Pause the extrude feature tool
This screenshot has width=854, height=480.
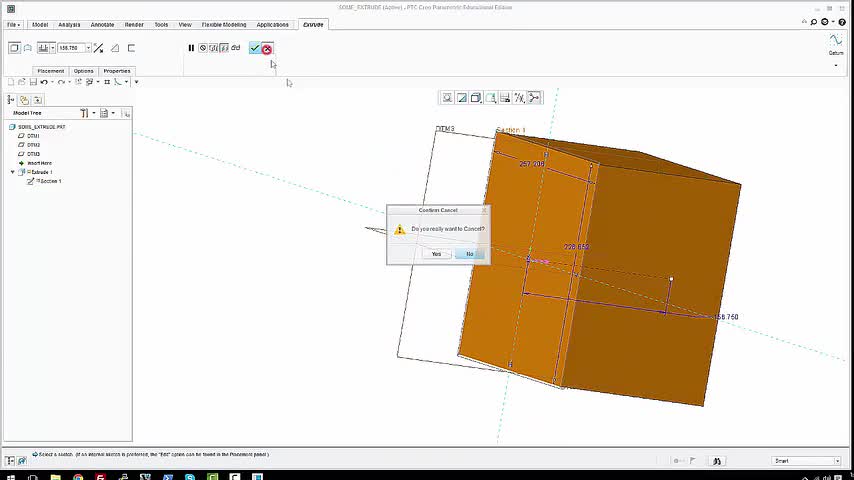(191, 48)
